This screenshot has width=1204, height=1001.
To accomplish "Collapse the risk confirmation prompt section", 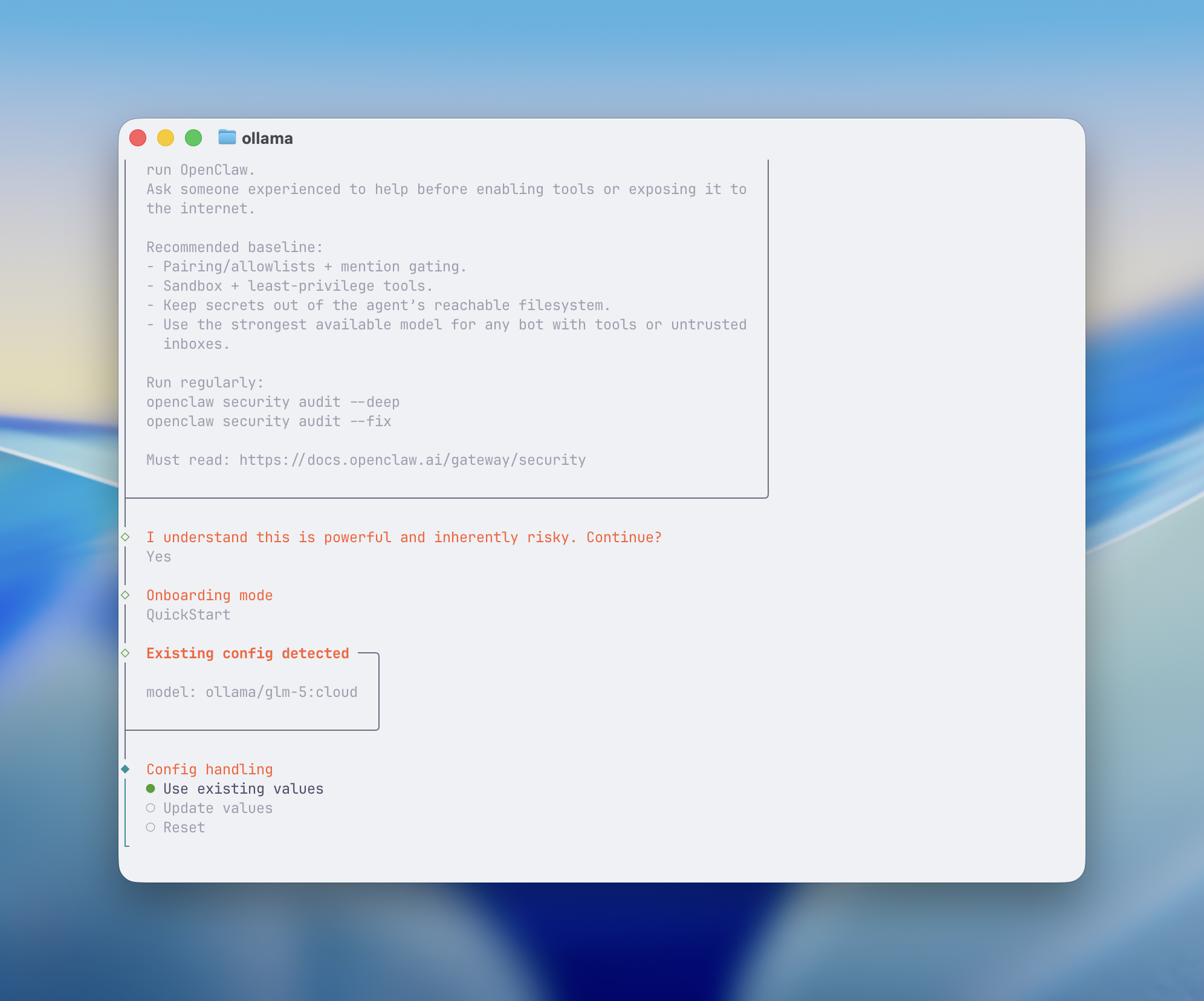I will click(125, 537).
